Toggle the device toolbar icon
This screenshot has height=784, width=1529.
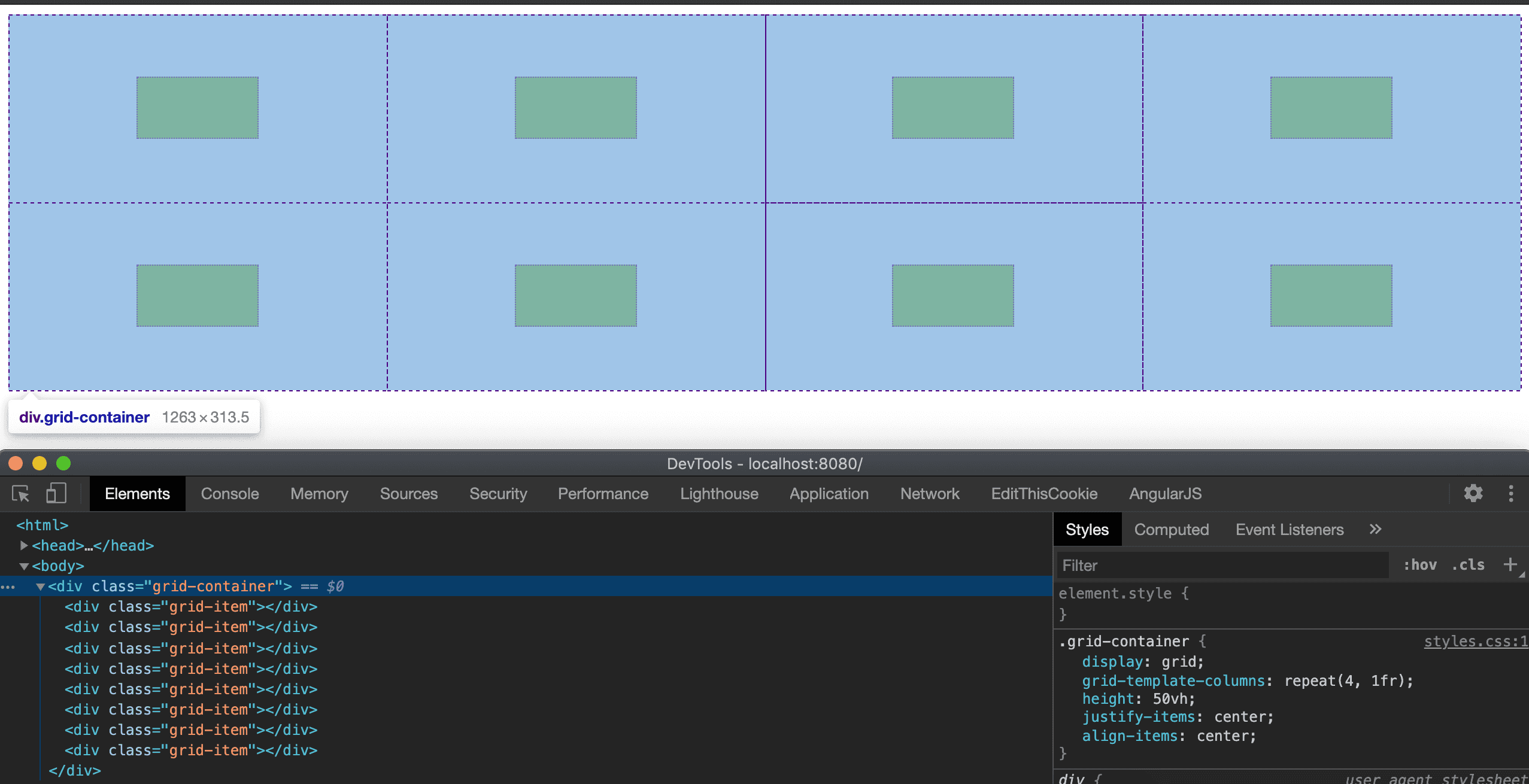[x=56, y=494]
